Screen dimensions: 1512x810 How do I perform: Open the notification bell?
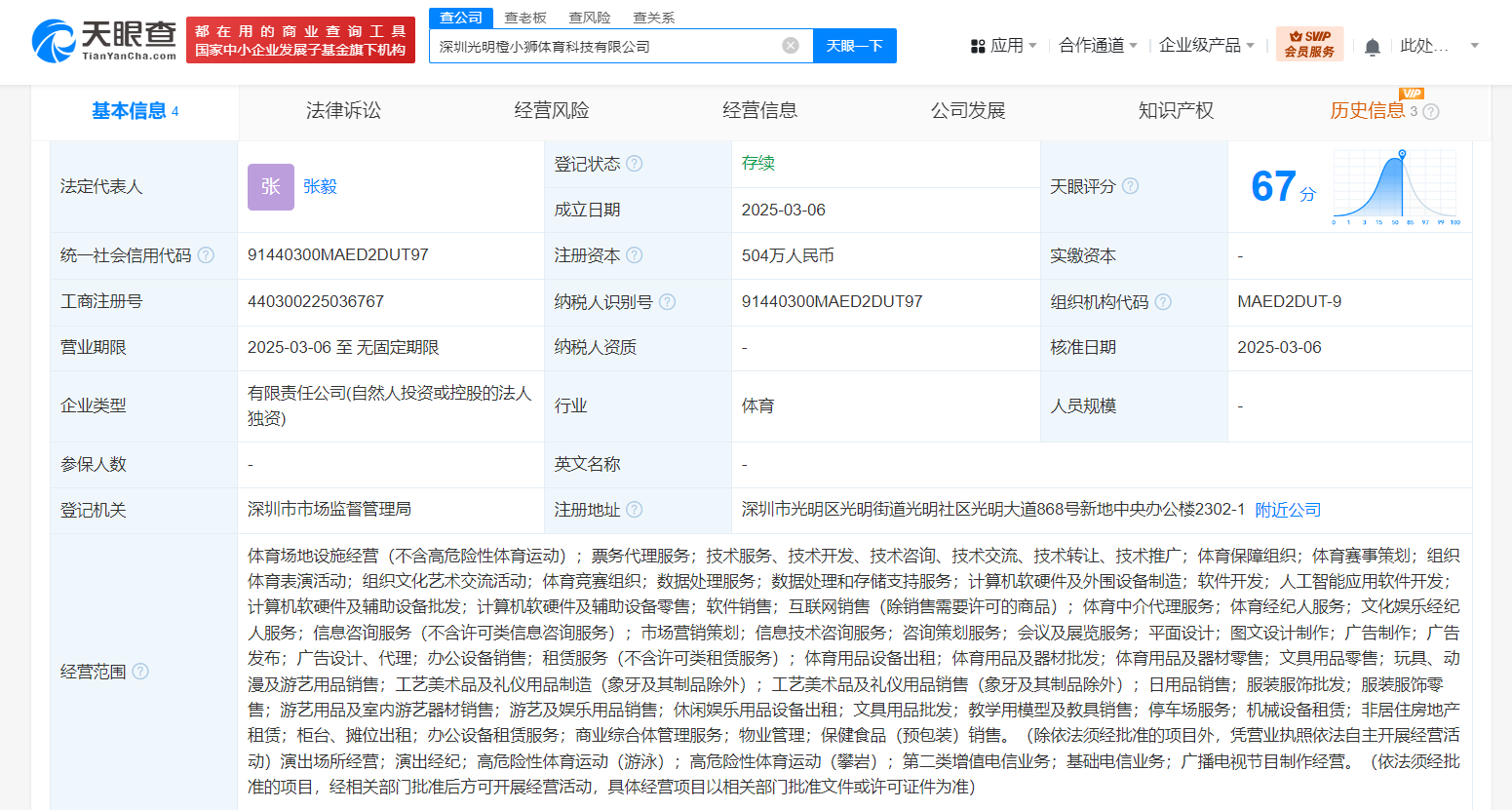1373,47
